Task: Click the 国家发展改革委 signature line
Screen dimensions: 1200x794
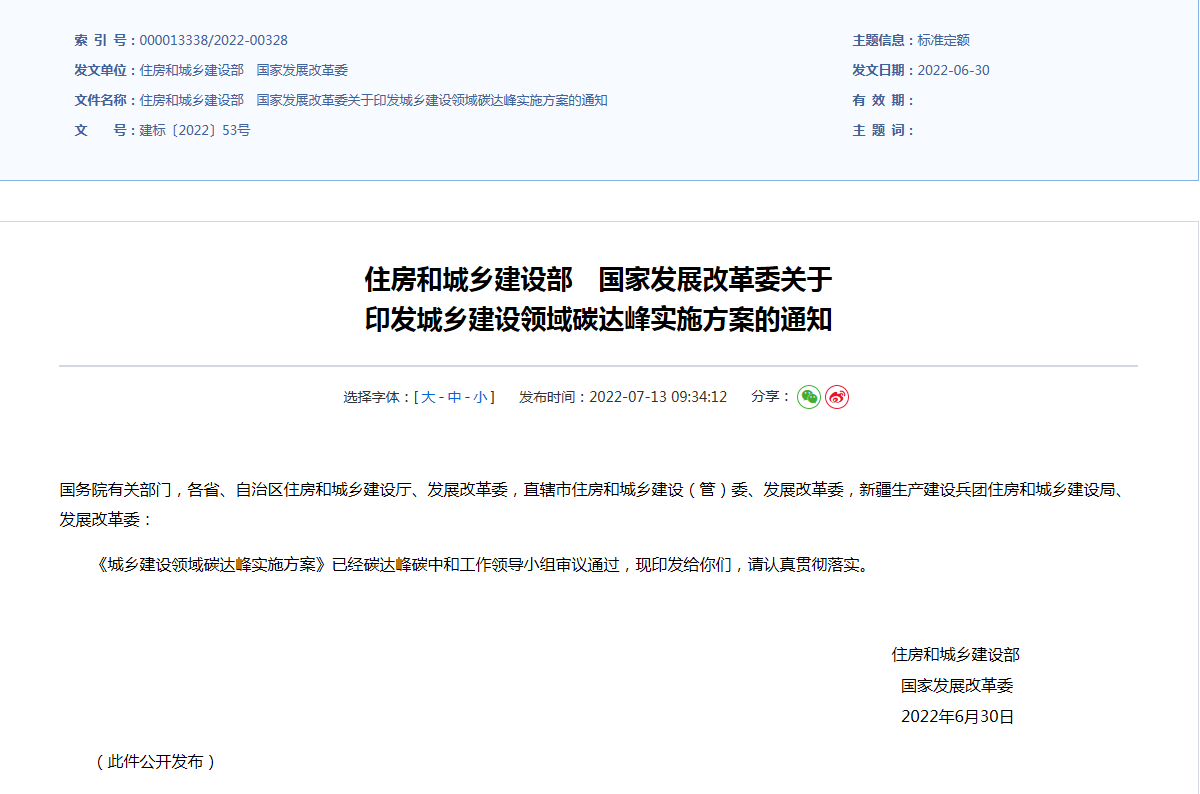Action: (957, 686)
